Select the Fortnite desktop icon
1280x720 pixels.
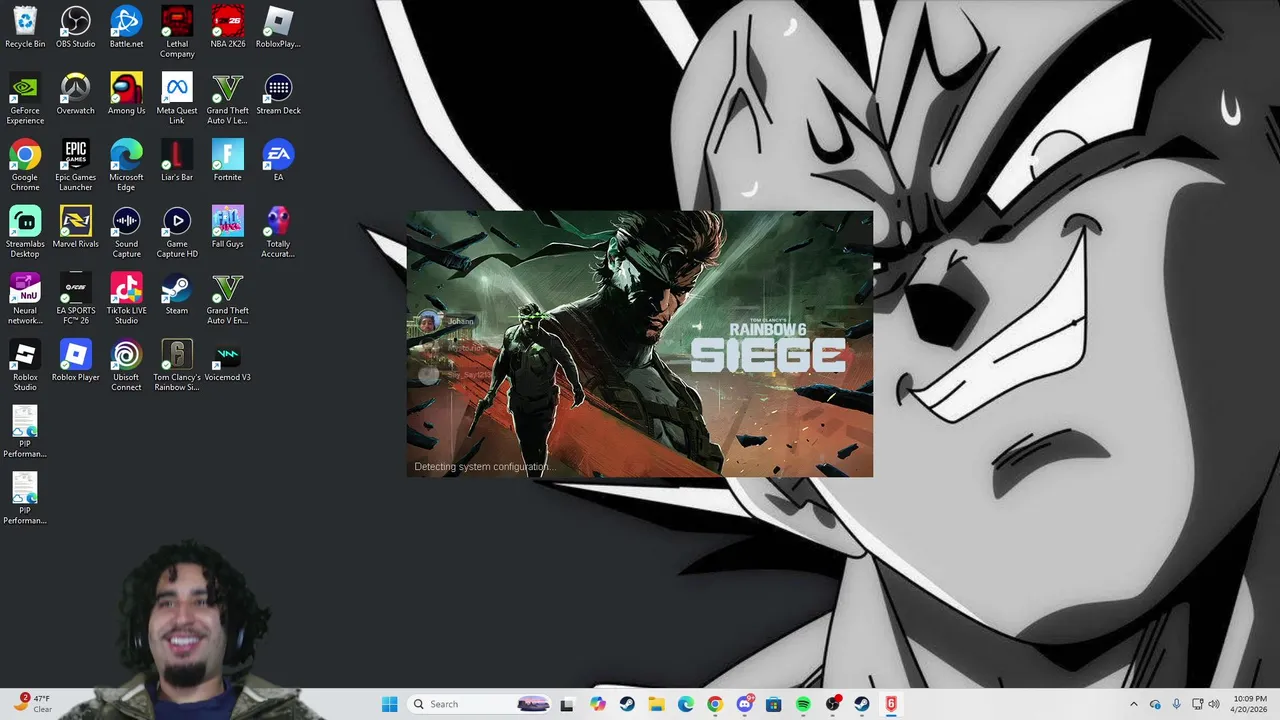tap(227, 161)
